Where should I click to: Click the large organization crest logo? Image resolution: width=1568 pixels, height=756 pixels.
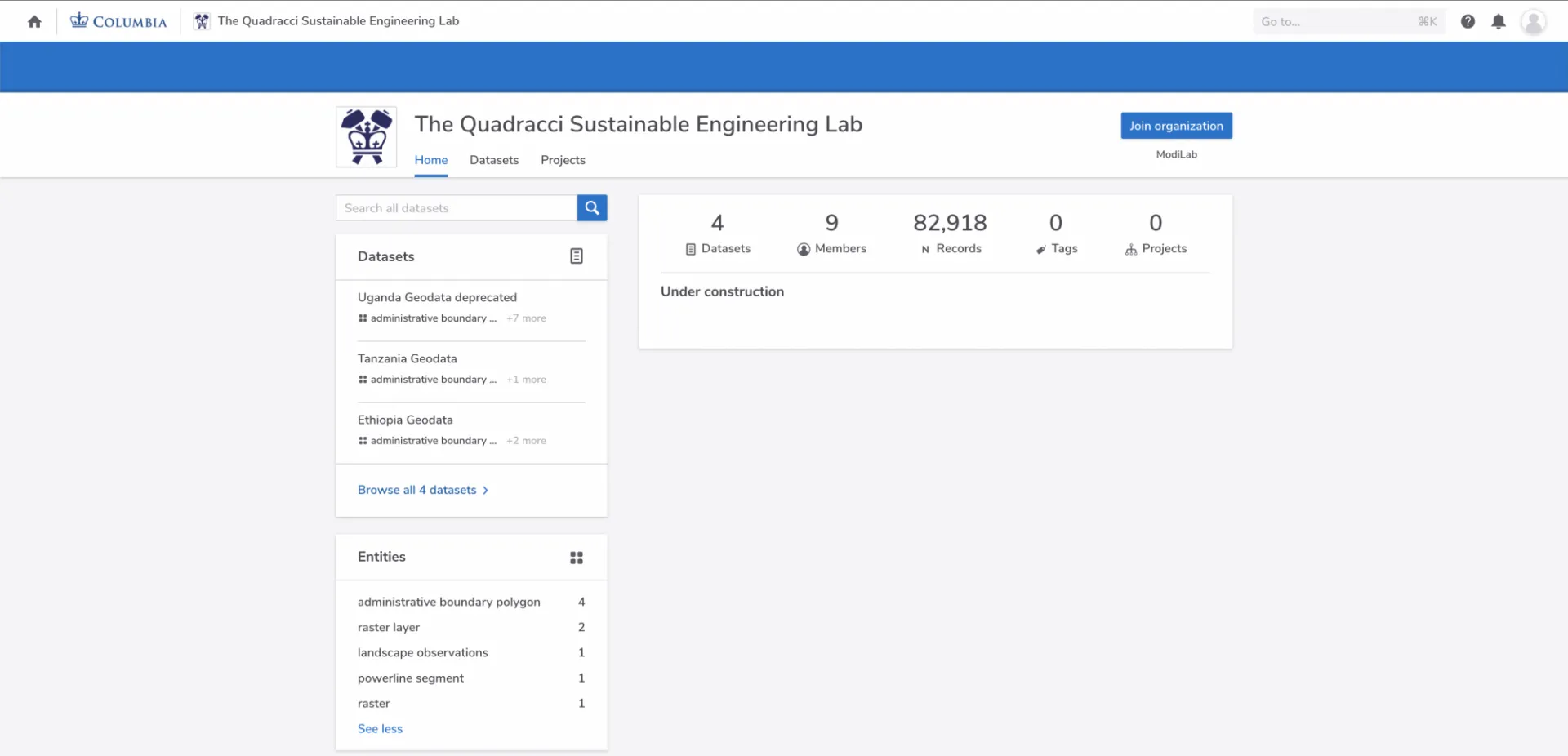coord(367,137)
